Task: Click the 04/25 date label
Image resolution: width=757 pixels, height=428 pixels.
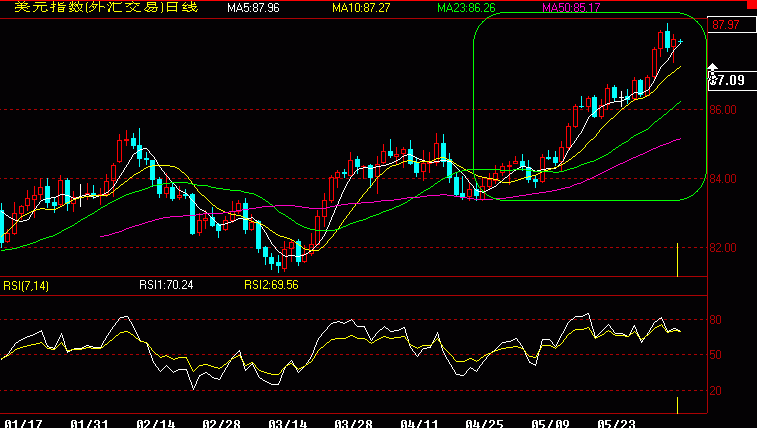Action: (484, 424)
